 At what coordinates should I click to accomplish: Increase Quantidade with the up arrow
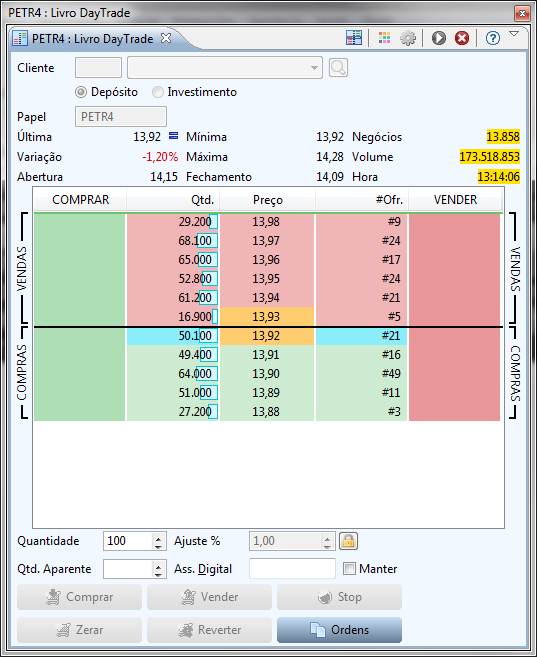point(158,538)
